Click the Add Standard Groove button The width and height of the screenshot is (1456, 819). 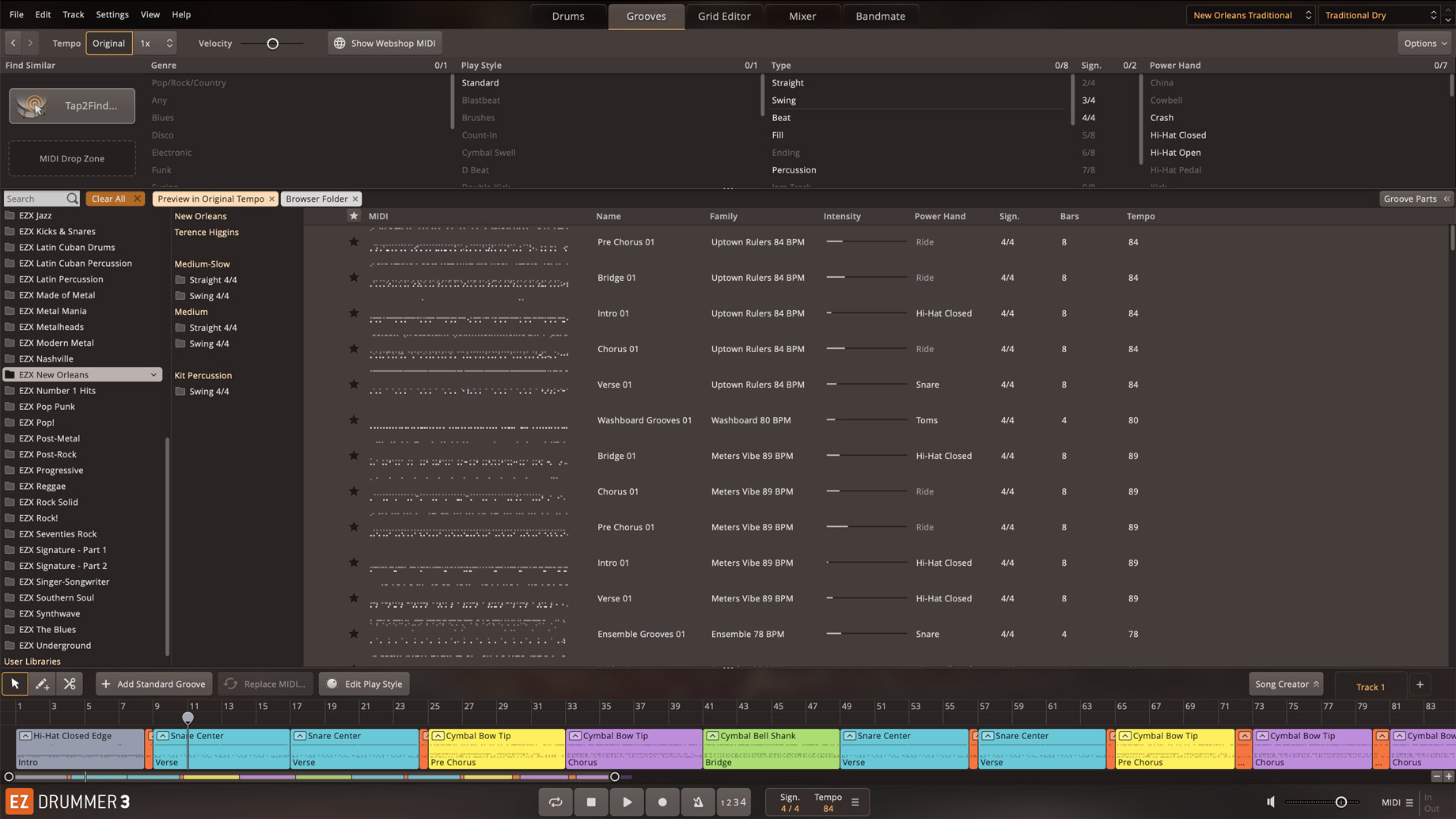pos(154,684)
